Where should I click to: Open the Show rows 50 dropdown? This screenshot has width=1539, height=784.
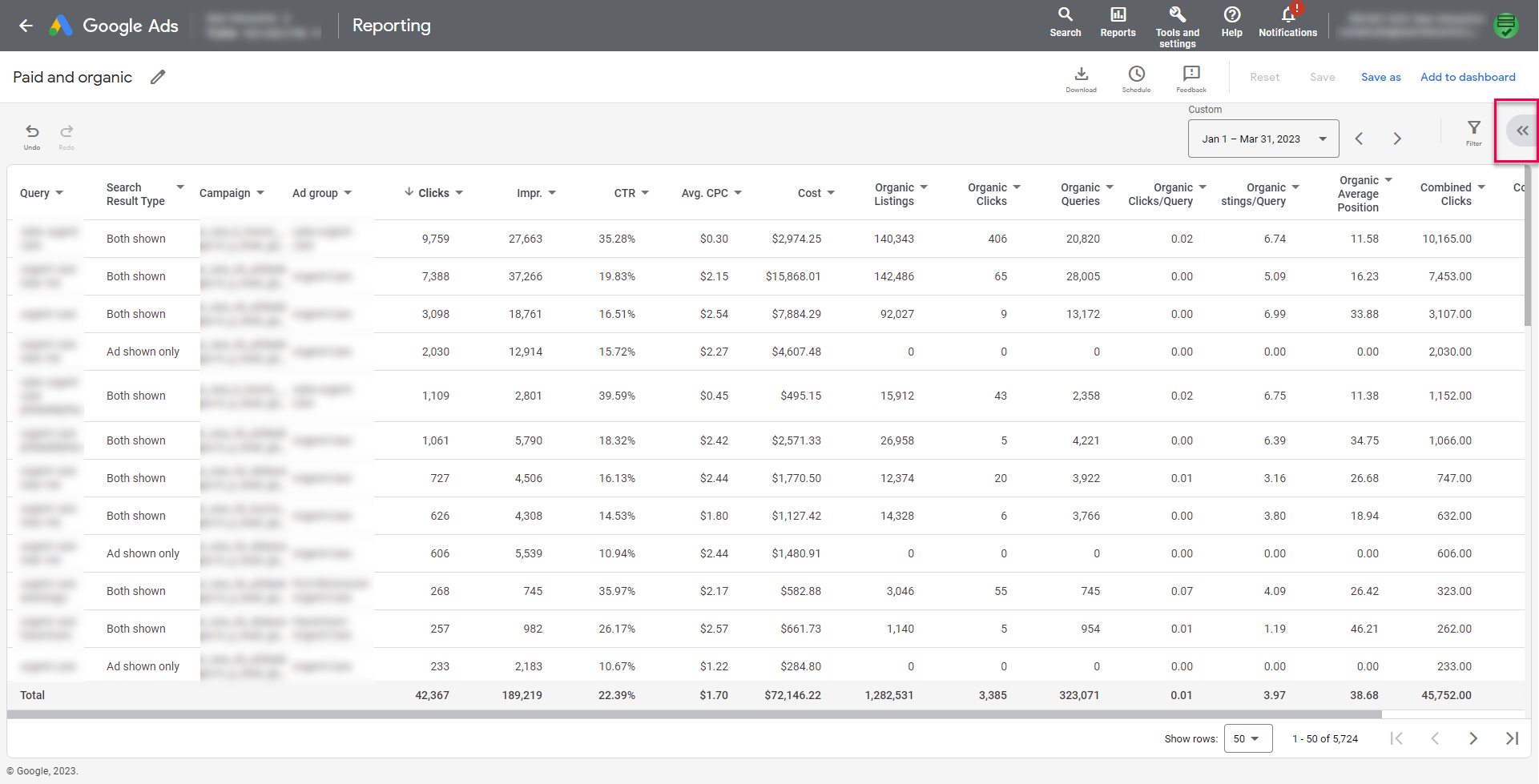click(1247, 738)
